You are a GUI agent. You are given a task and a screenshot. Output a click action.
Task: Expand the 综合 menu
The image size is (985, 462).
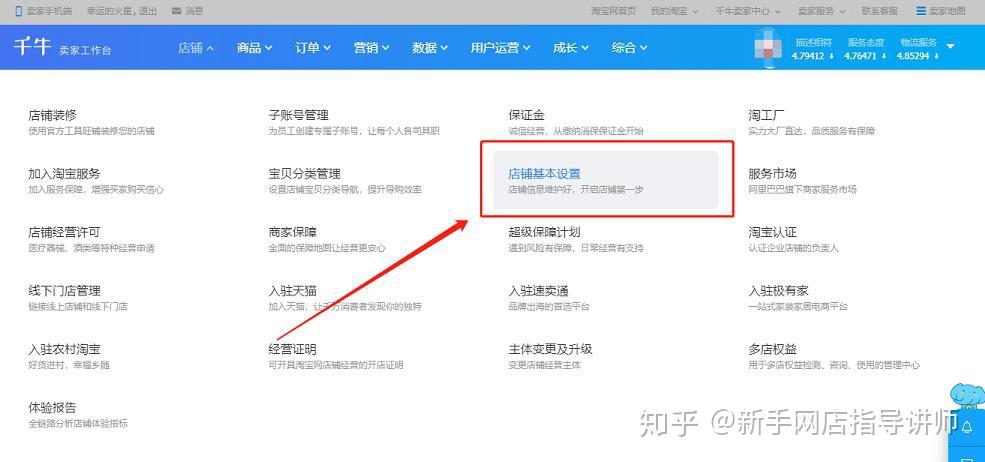click(x=629, y=48)
